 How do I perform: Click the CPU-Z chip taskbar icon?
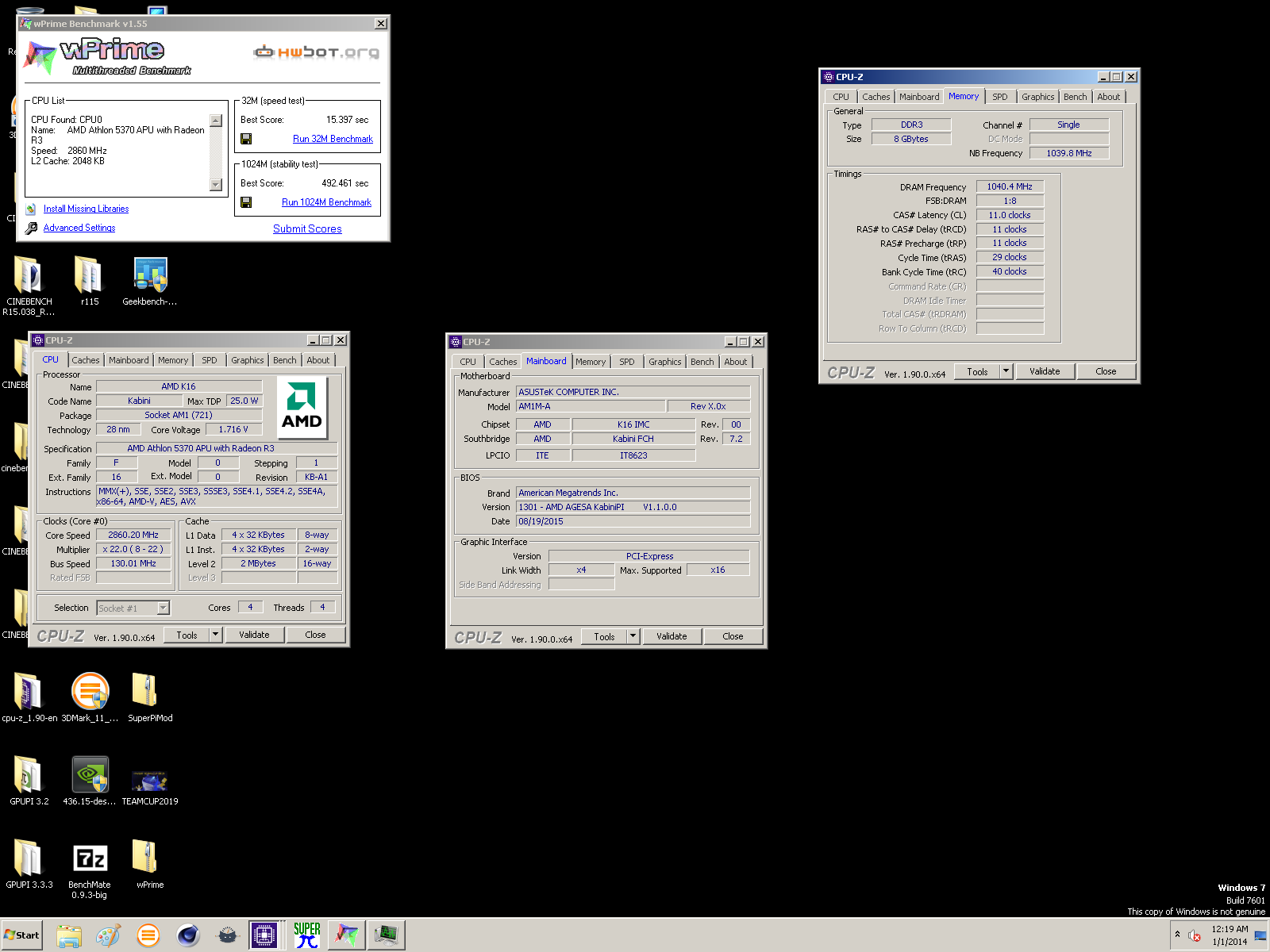click(264, 935)
